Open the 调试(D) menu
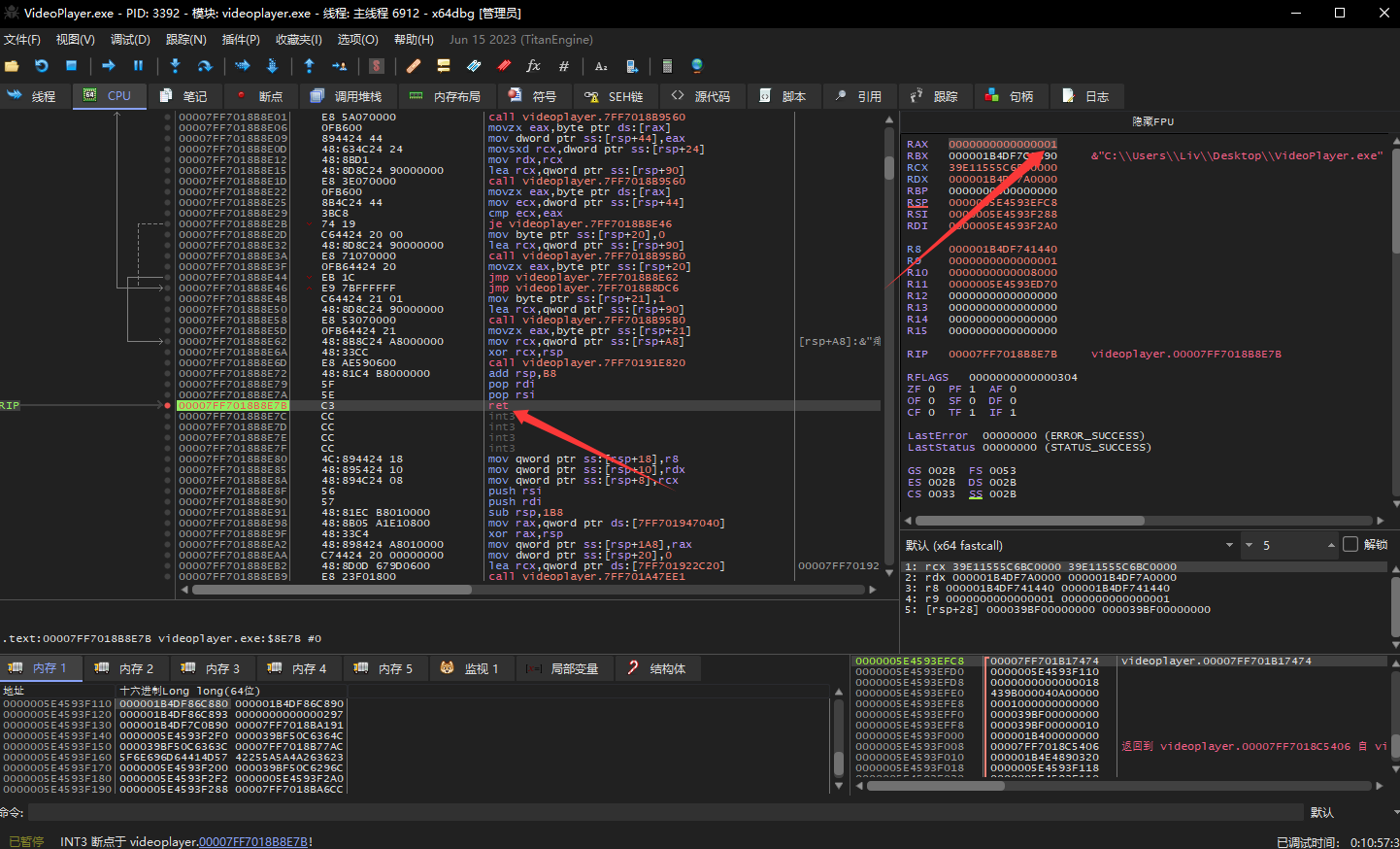This screenshot has height=849, width=1400. coord(130,40)
